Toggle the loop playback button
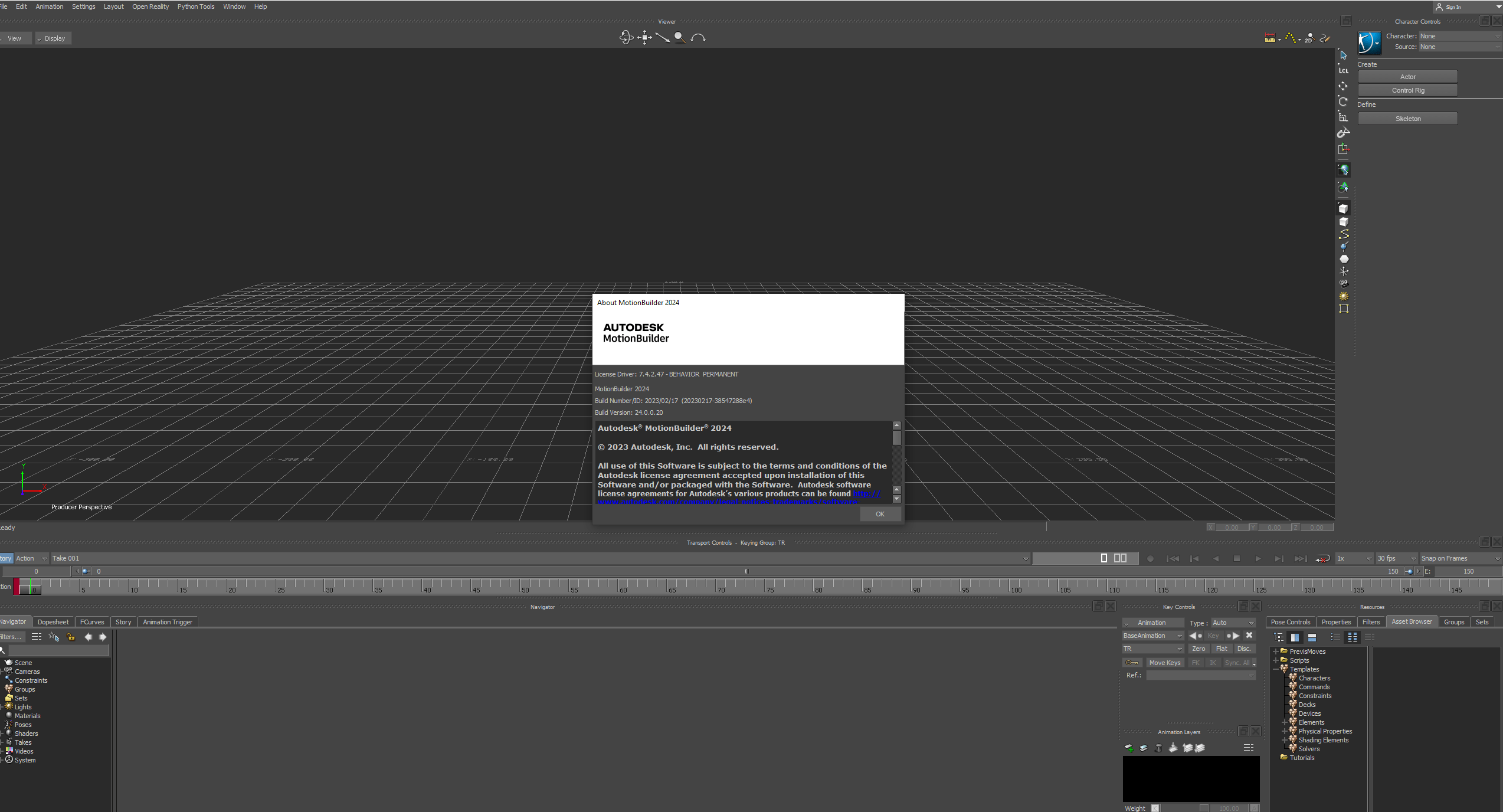1503x812 pixels. 1322,558
